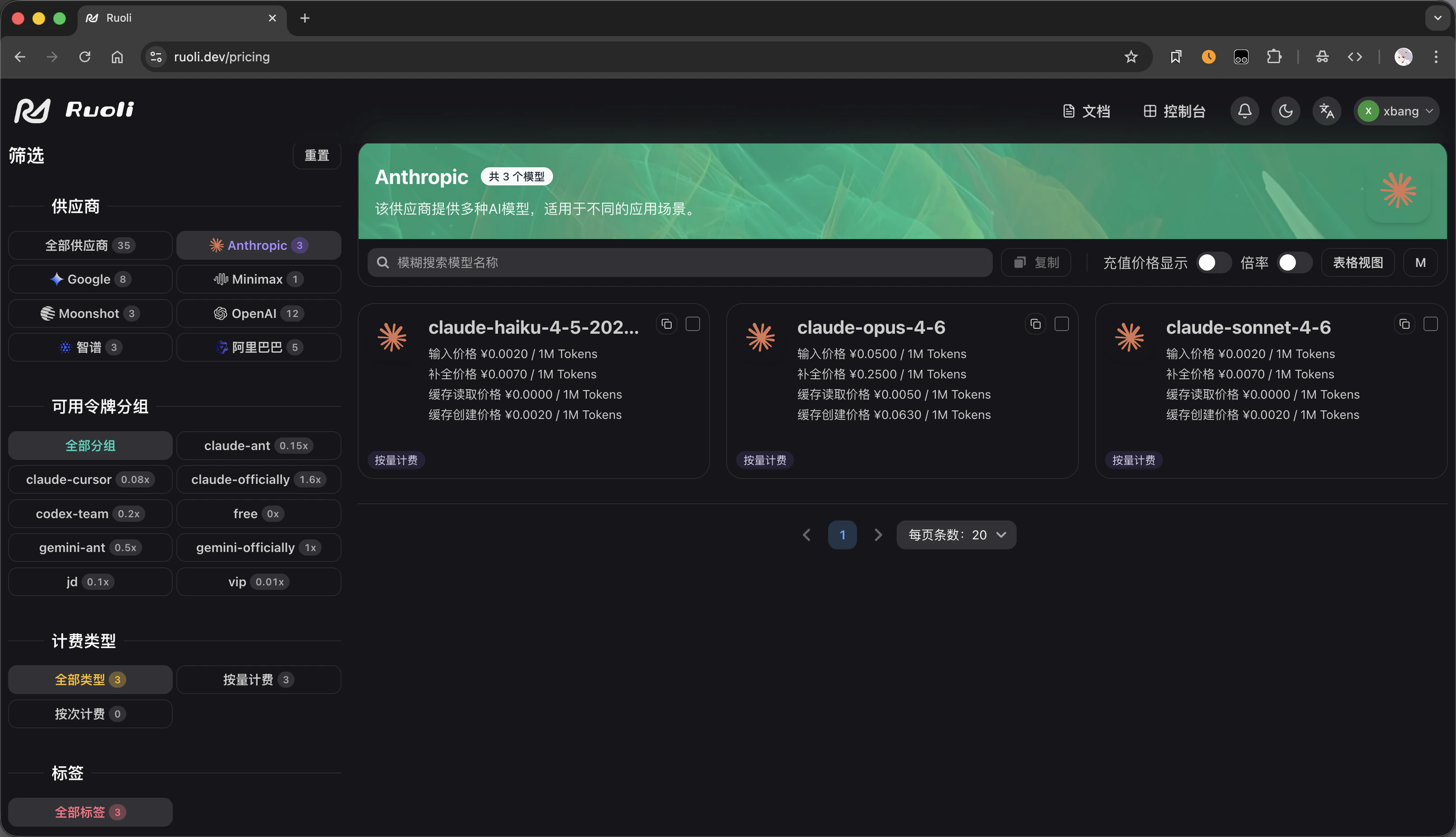
Task: Filter by OpenAI provider
Action: tap(258, 313)
